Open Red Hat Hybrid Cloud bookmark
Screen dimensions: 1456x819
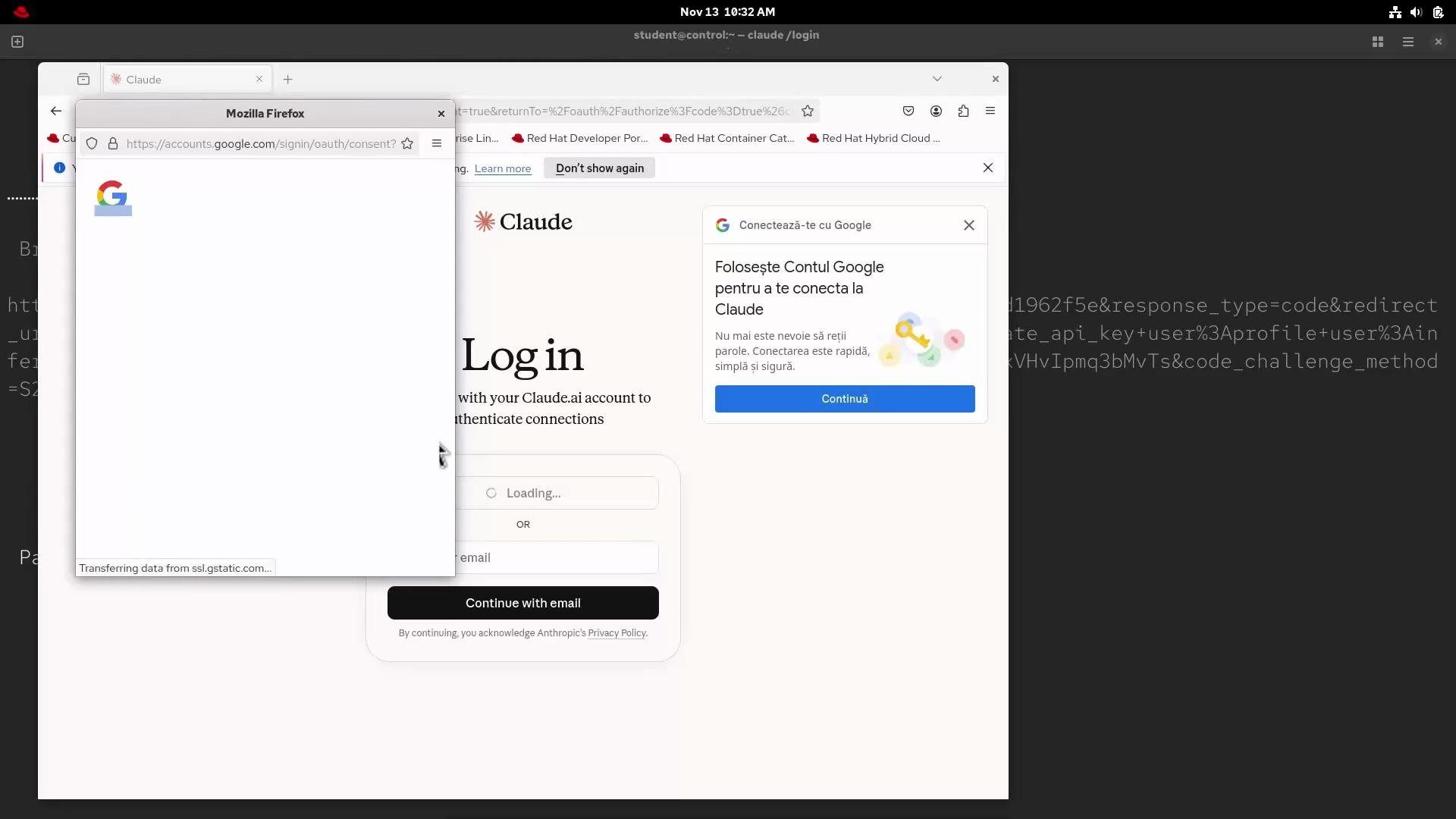pyautogui.click(x=874, y=138)
